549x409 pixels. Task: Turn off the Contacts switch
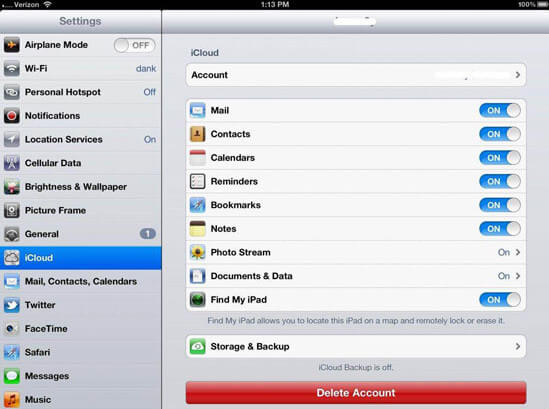tap(500, 134)
